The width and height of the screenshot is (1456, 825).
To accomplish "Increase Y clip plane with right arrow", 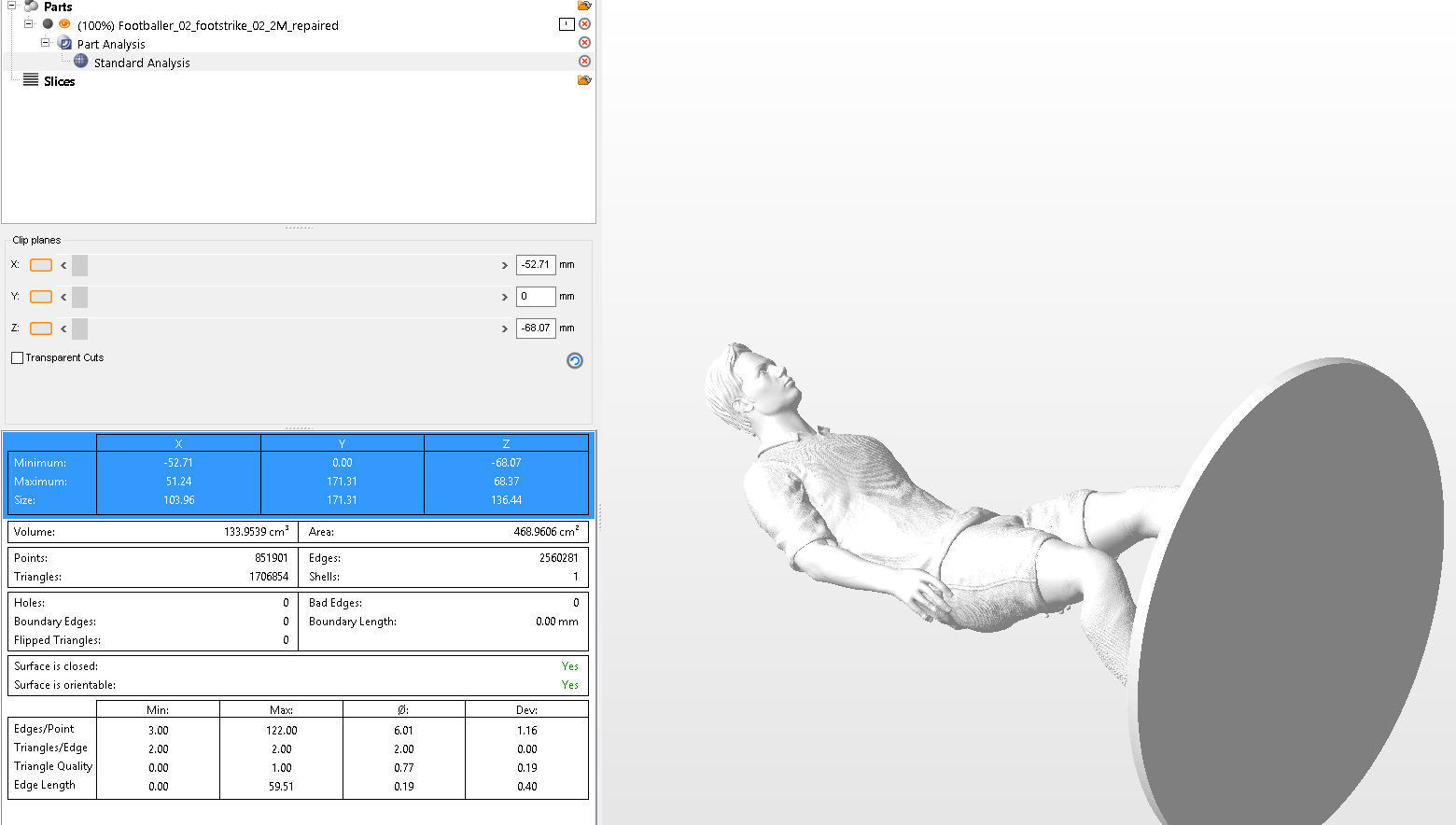I will (x=505, y=298).
